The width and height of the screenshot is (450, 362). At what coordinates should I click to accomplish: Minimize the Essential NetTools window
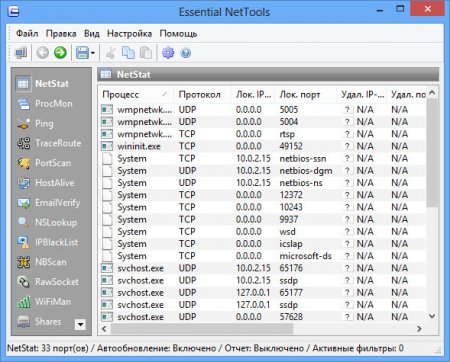click(379, 11)
